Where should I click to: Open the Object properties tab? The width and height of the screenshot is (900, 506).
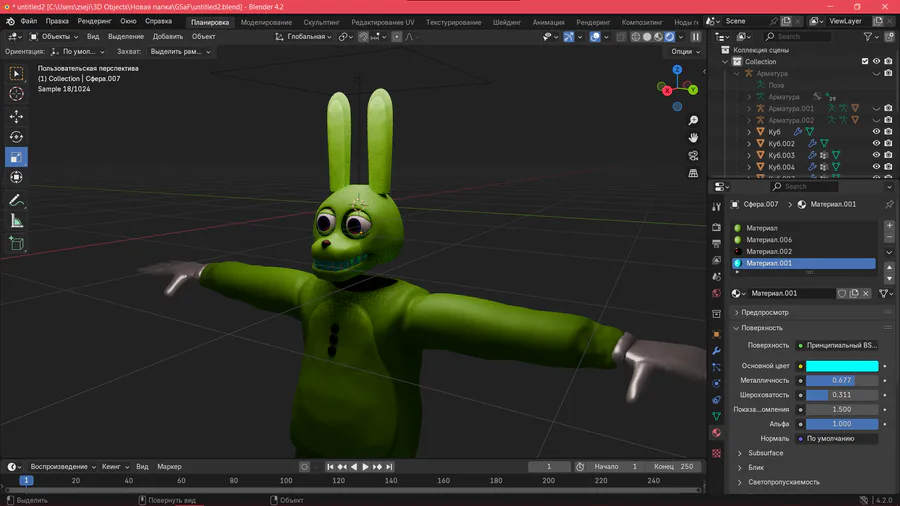pos(716,334)
